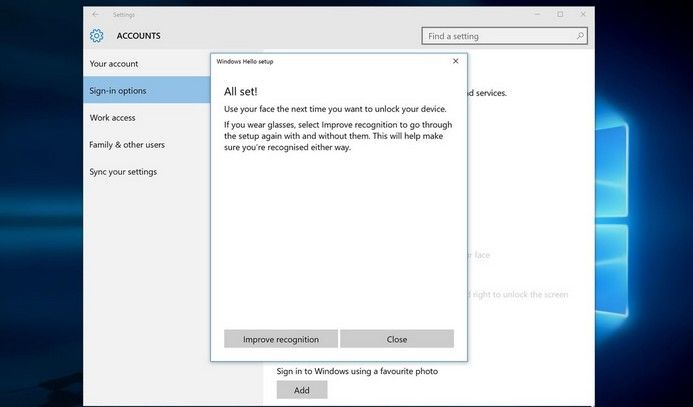Go back using the Settings back arrow
This screenshot has height=407, width=693.
pyautogui.click(x=95, y=15)
